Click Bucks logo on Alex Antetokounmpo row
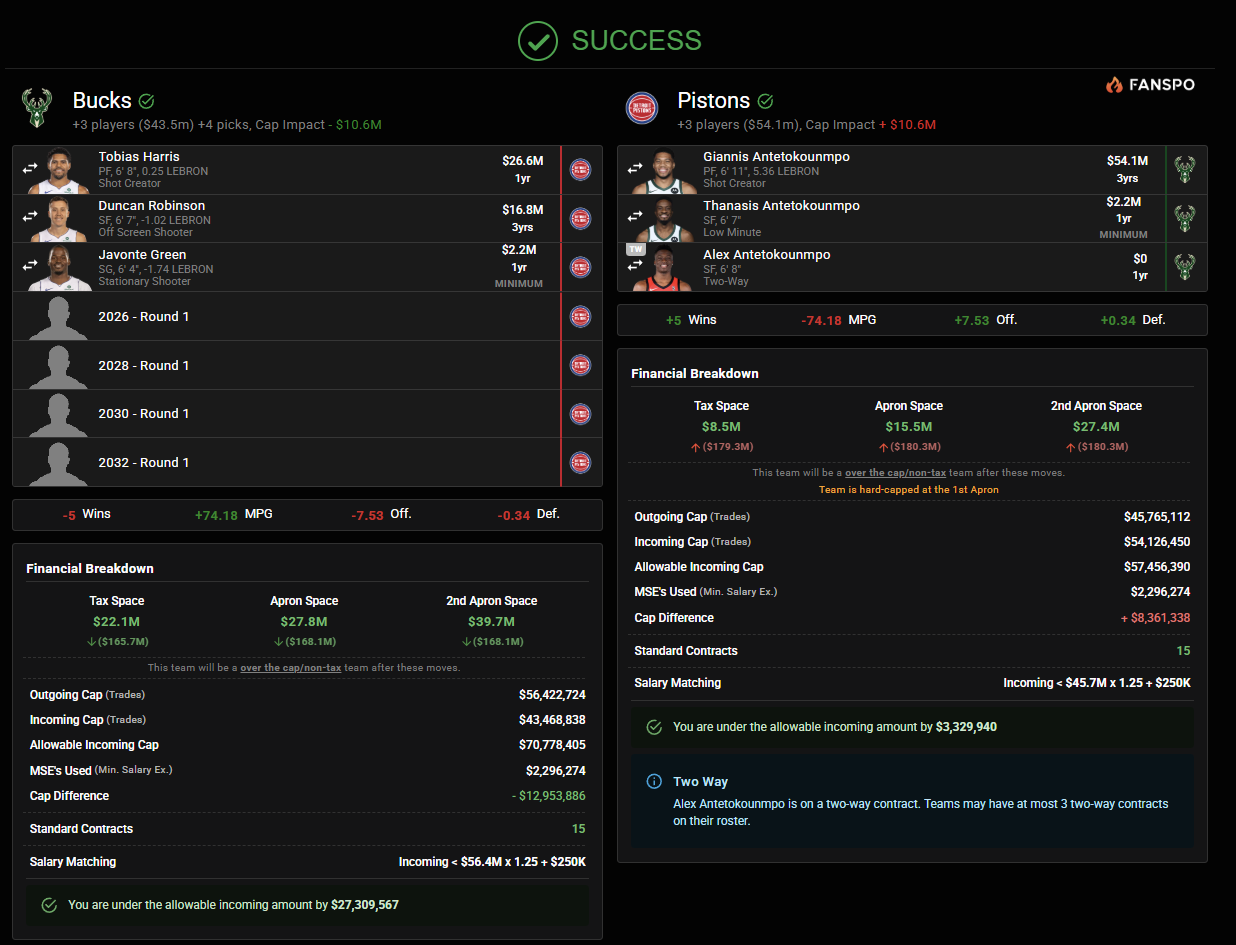Viewport: 1236px width, 945px height. point(1185,267)
